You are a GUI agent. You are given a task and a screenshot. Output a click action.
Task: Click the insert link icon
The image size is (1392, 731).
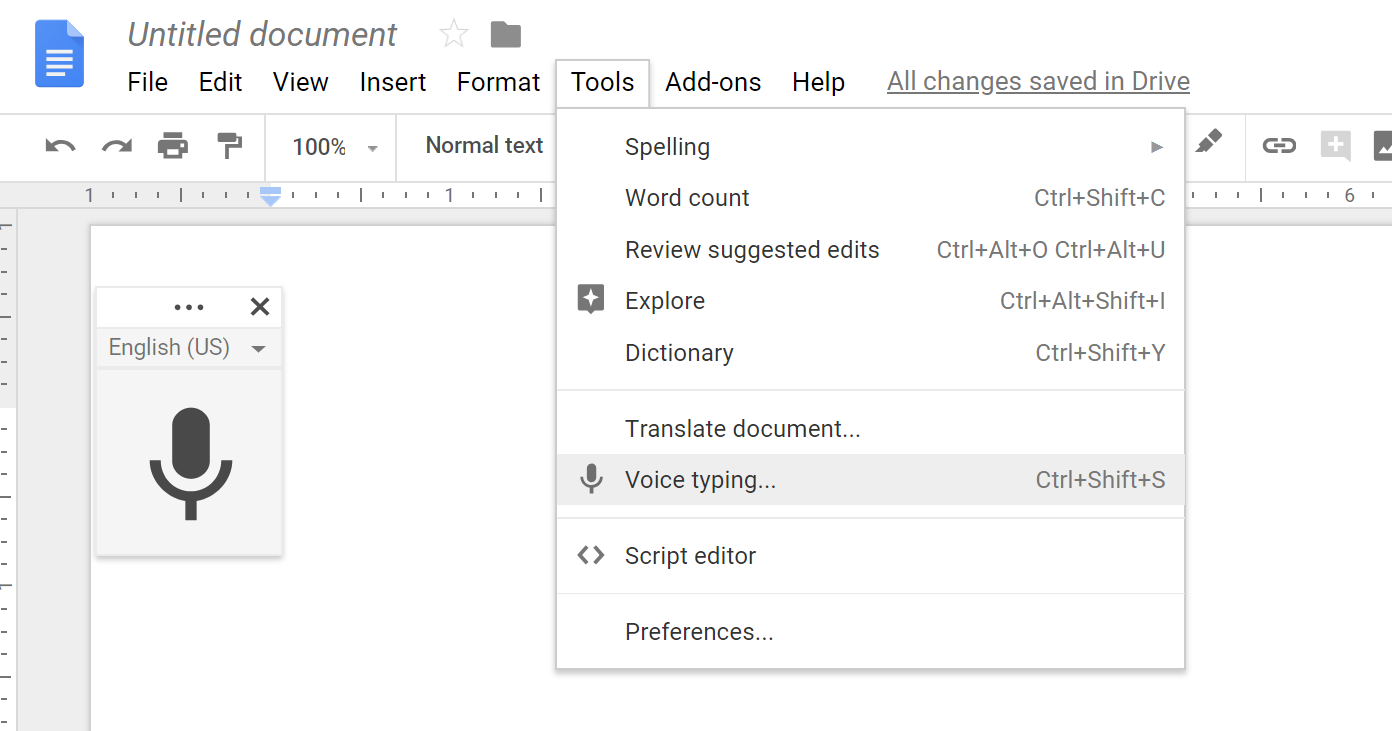click(1278, 146)
